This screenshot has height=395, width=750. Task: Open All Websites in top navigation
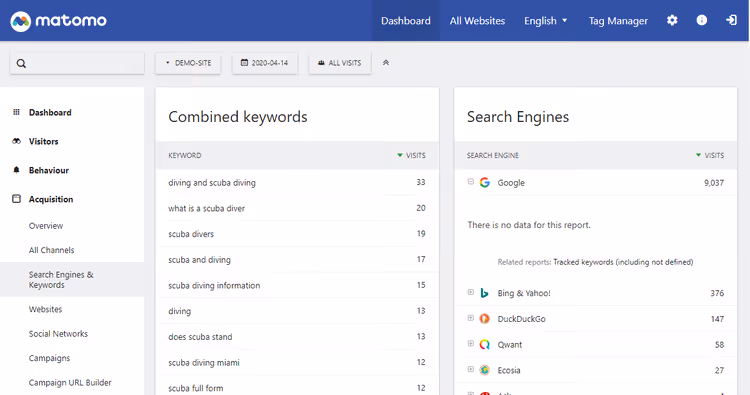(x=477, y=21)
